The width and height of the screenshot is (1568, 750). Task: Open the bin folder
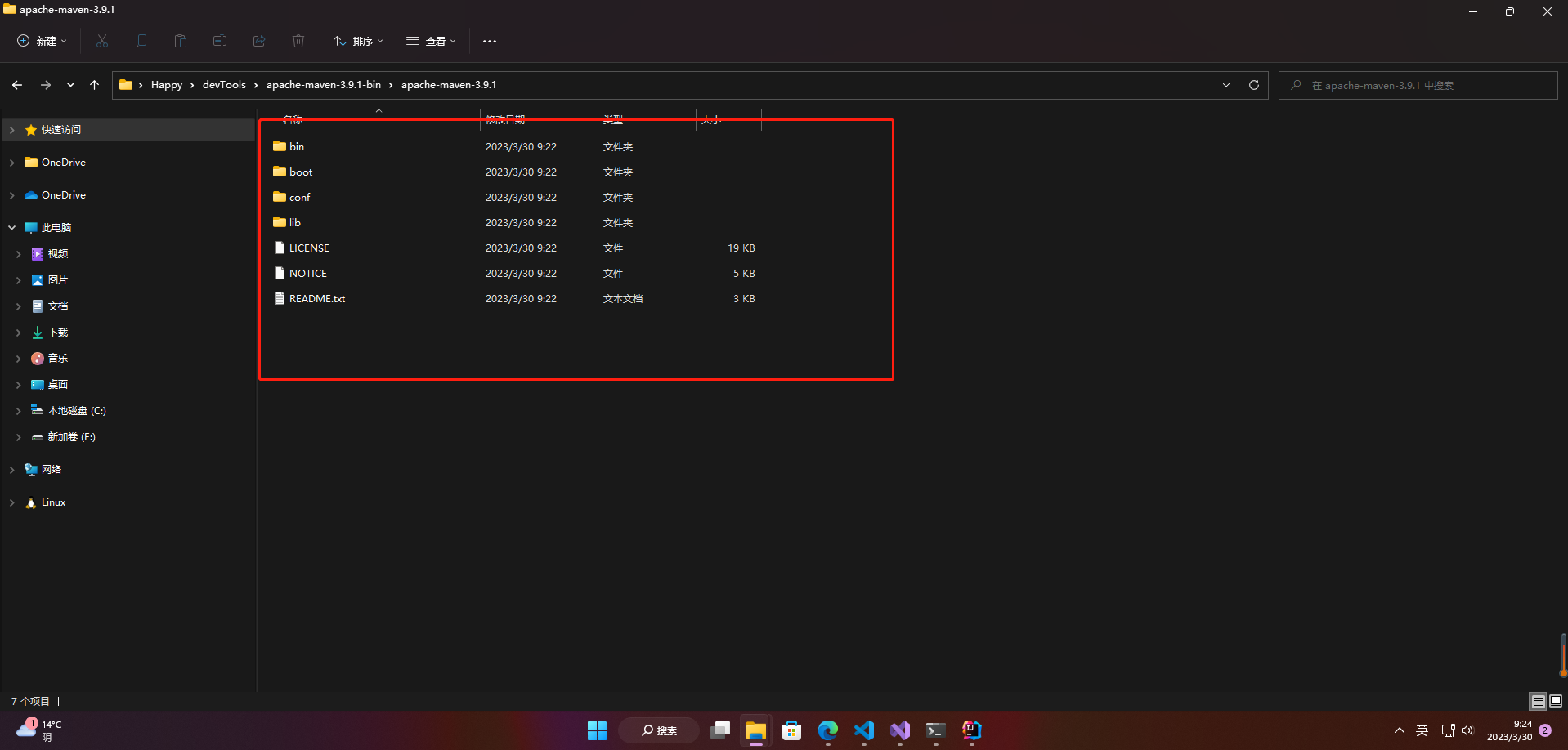(x=297, y=147)
